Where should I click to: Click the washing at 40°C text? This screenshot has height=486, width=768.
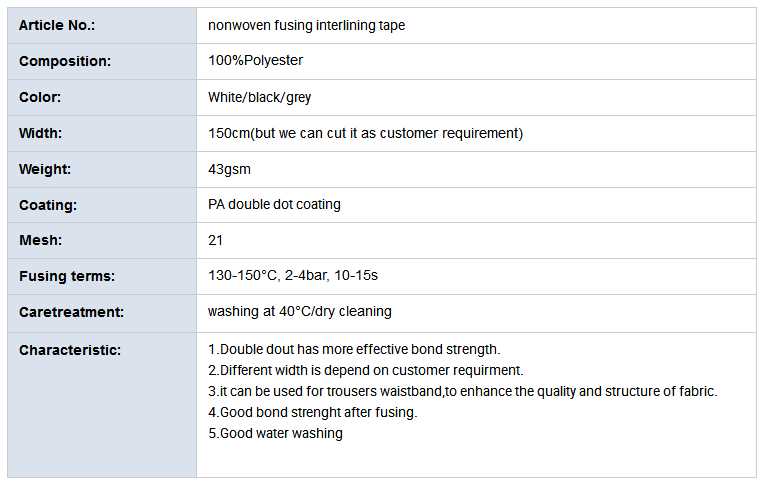pos(300,312)
